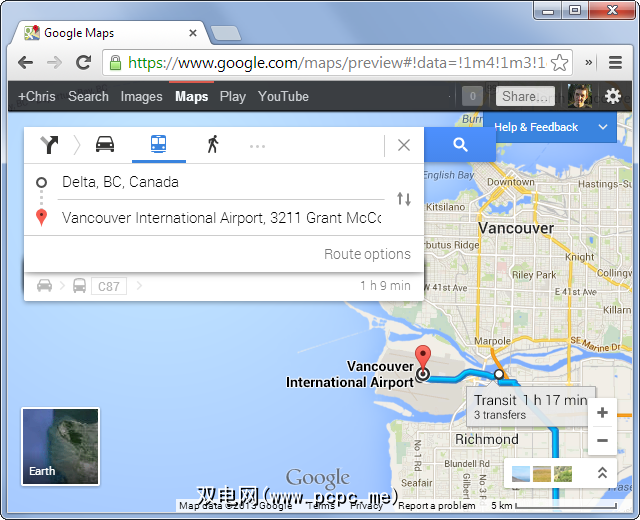The image size is (640, 520).
Task: Click the bus icon in route summary
Action: [x=79, y=285]
